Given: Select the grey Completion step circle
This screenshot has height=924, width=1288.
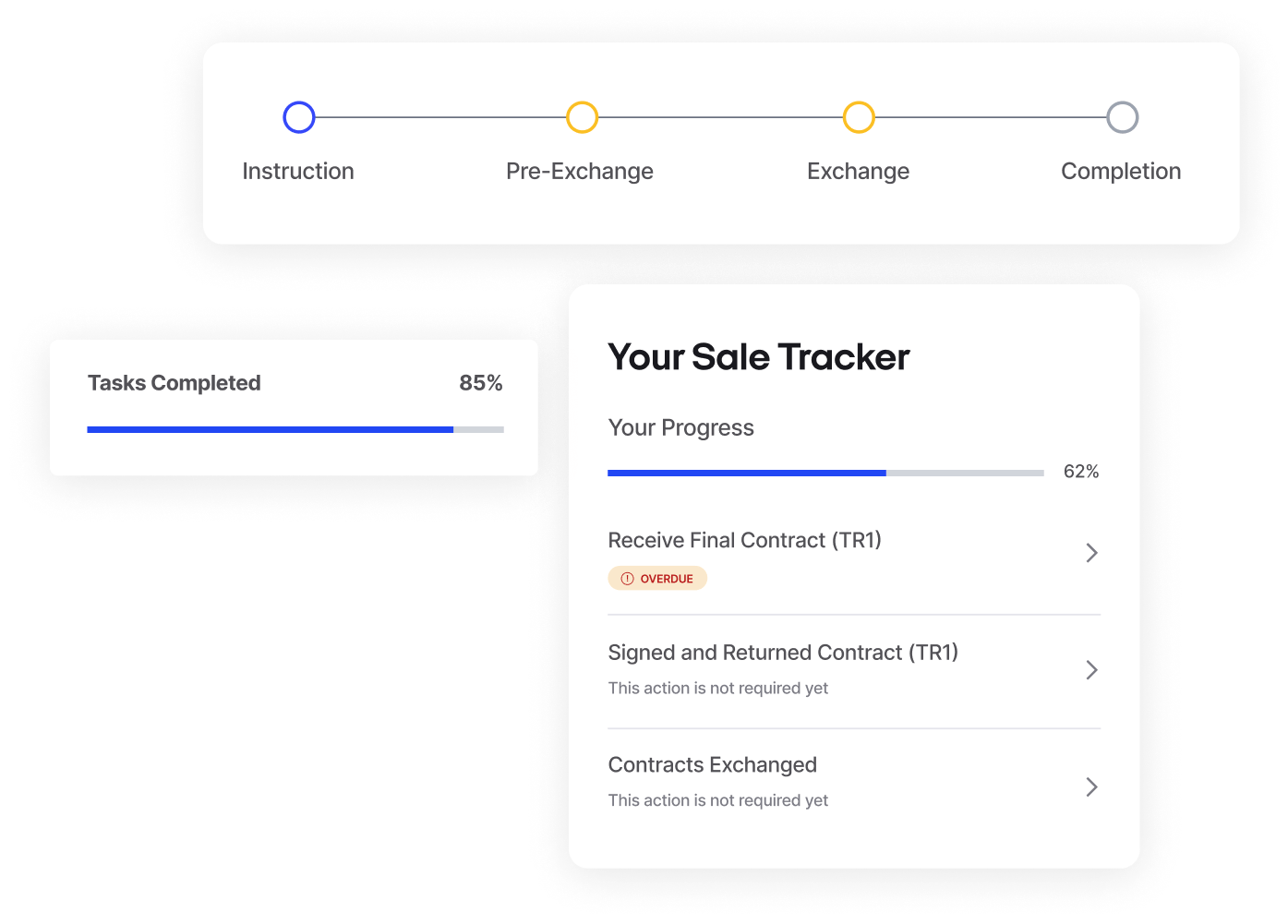Looking at the screenshot, I should 1122,117.
